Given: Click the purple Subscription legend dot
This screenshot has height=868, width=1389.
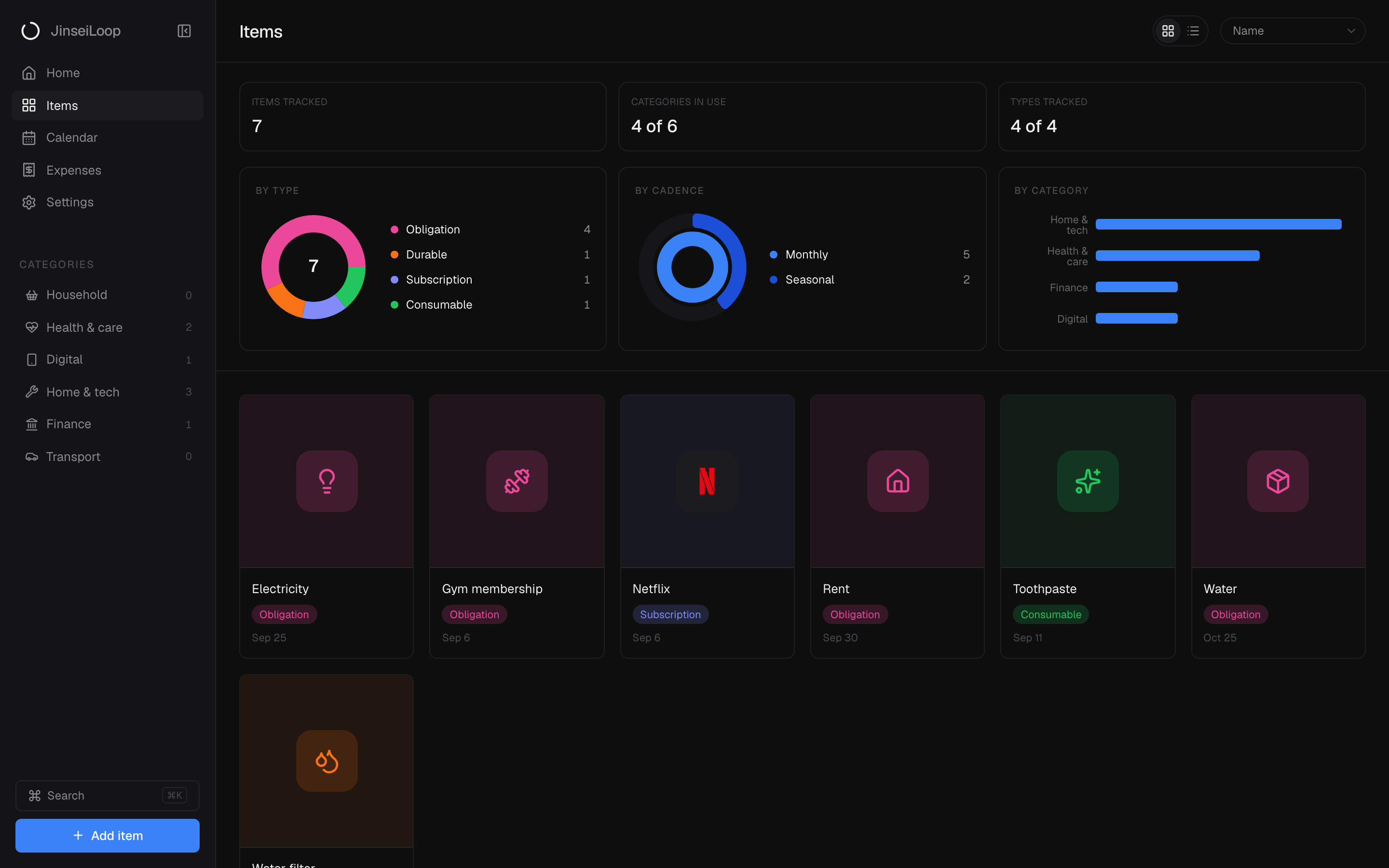Looking at the screenshot, I should [395, 280].
